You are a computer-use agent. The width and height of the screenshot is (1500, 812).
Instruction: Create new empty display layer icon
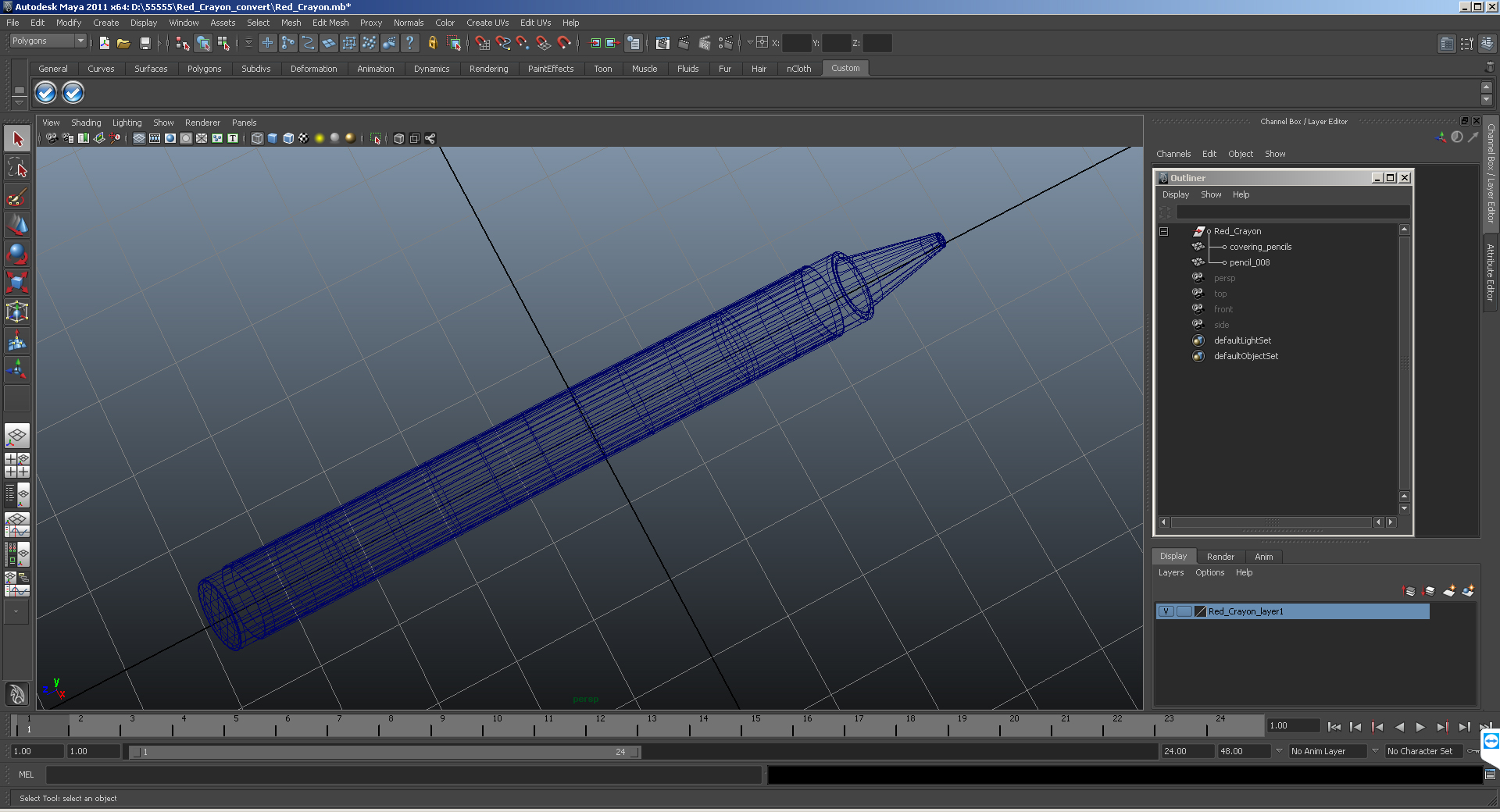pos(1449,591)
